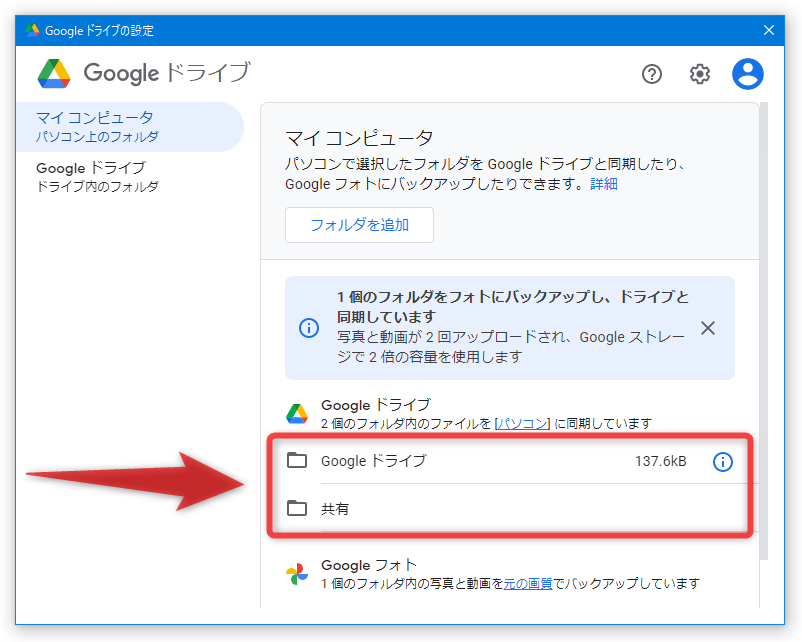Click the Google Drive logo in header
Image resolution: width=802 pixels, height=642 pixels.
click(x=54, y=74)
